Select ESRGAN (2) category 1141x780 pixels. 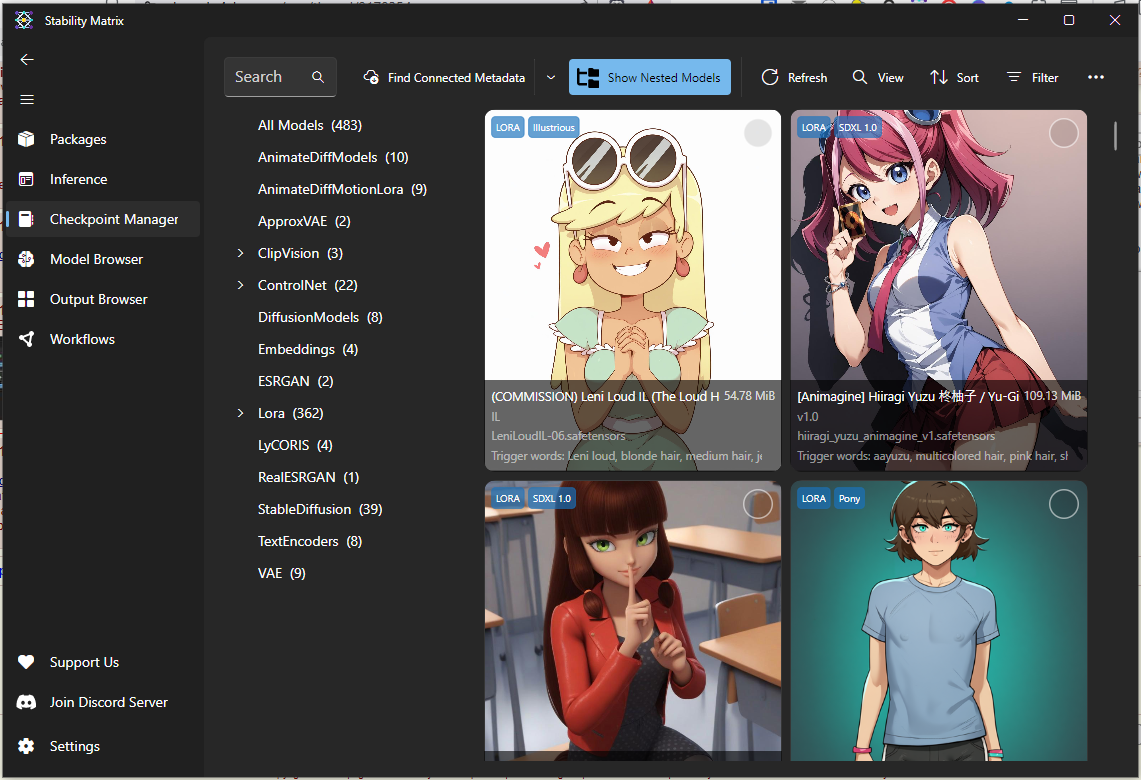click(x=295, y=381)
